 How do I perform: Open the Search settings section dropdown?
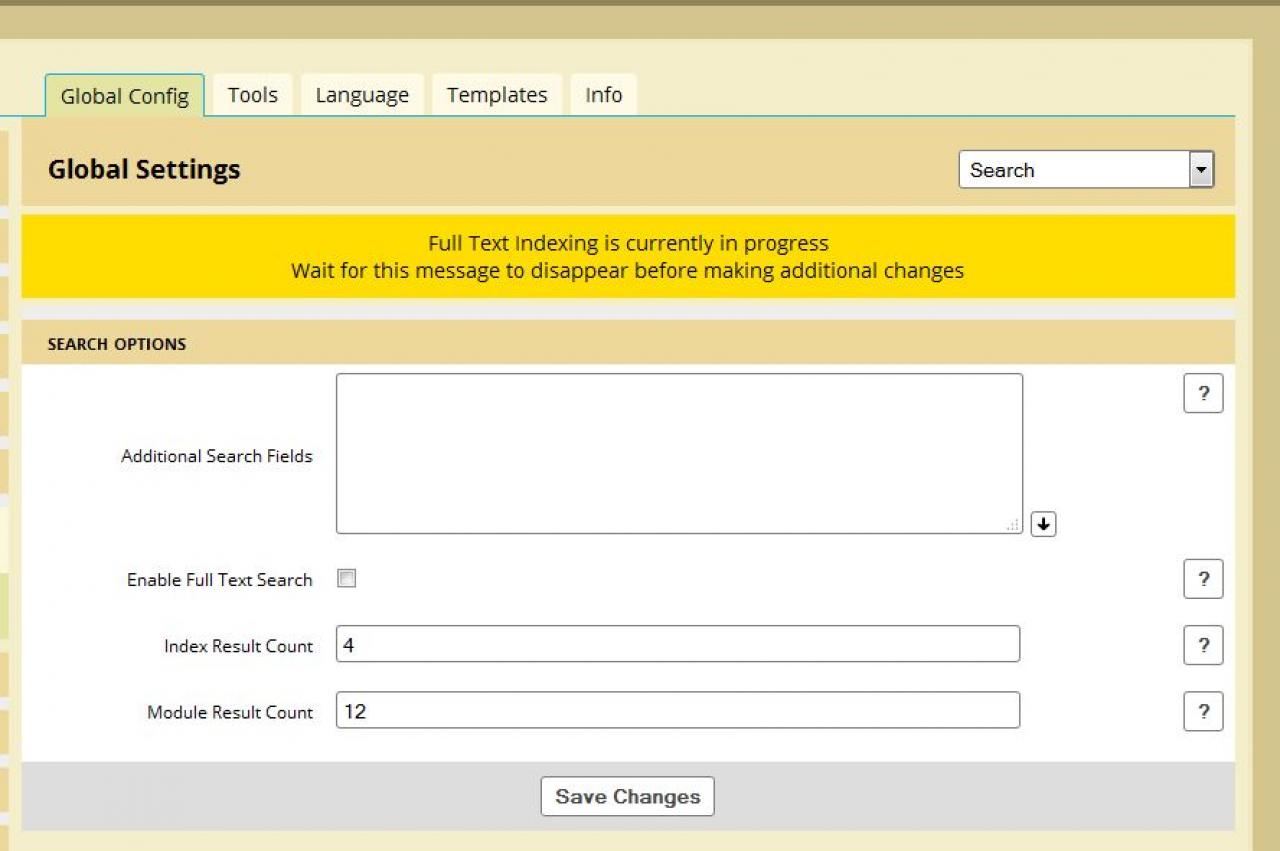point(1086,170)
